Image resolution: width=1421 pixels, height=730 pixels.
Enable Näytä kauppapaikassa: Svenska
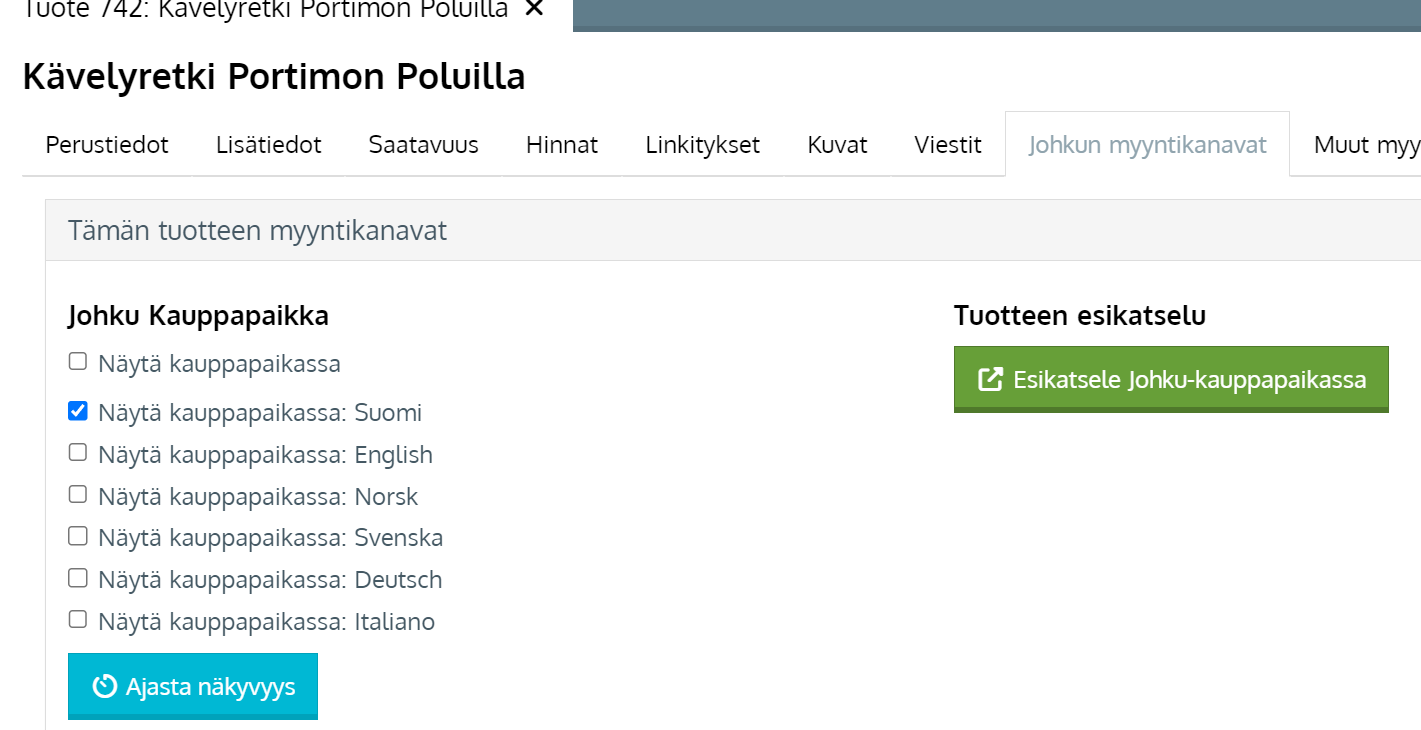coord(78,537)
